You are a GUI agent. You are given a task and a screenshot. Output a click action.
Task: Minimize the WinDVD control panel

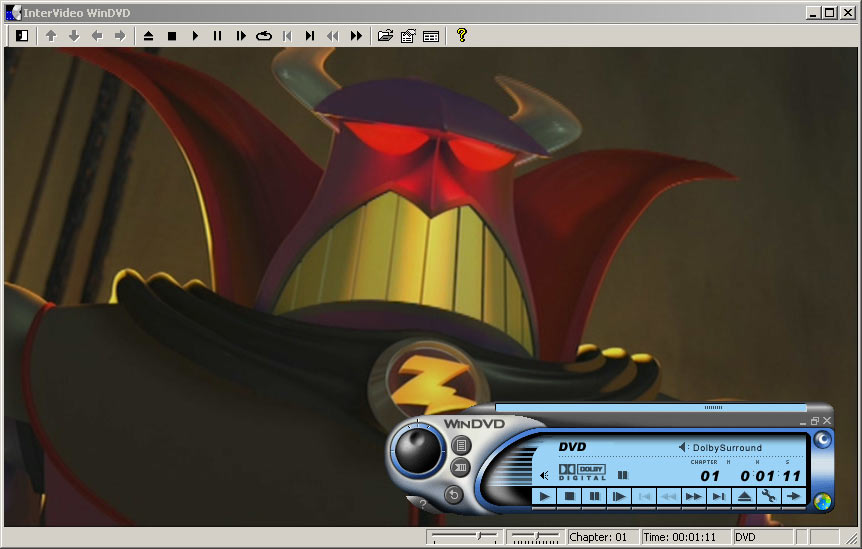click(x=803, y=422)
